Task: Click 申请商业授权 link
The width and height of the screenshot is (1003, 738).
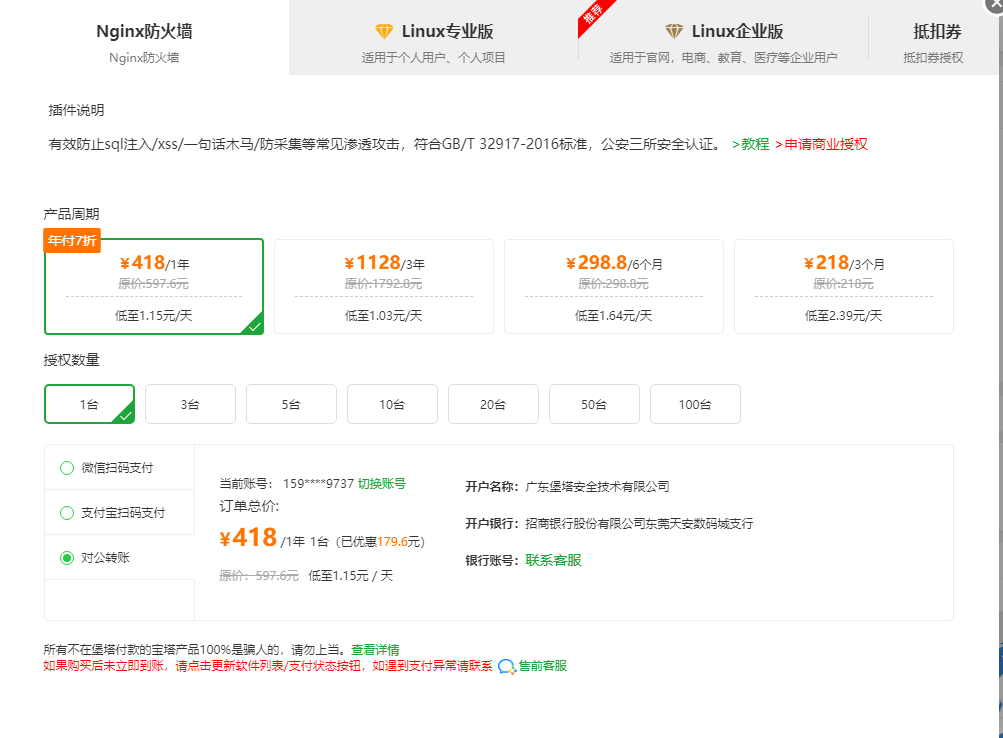Action: pos(824,144)
